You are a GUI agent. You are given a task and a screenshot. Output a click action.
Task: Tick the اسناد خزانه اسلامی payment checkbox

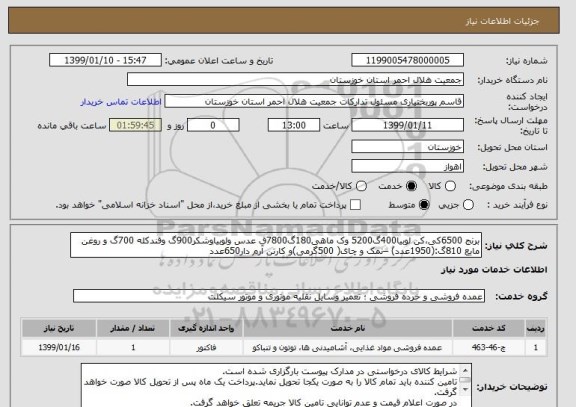355,205
